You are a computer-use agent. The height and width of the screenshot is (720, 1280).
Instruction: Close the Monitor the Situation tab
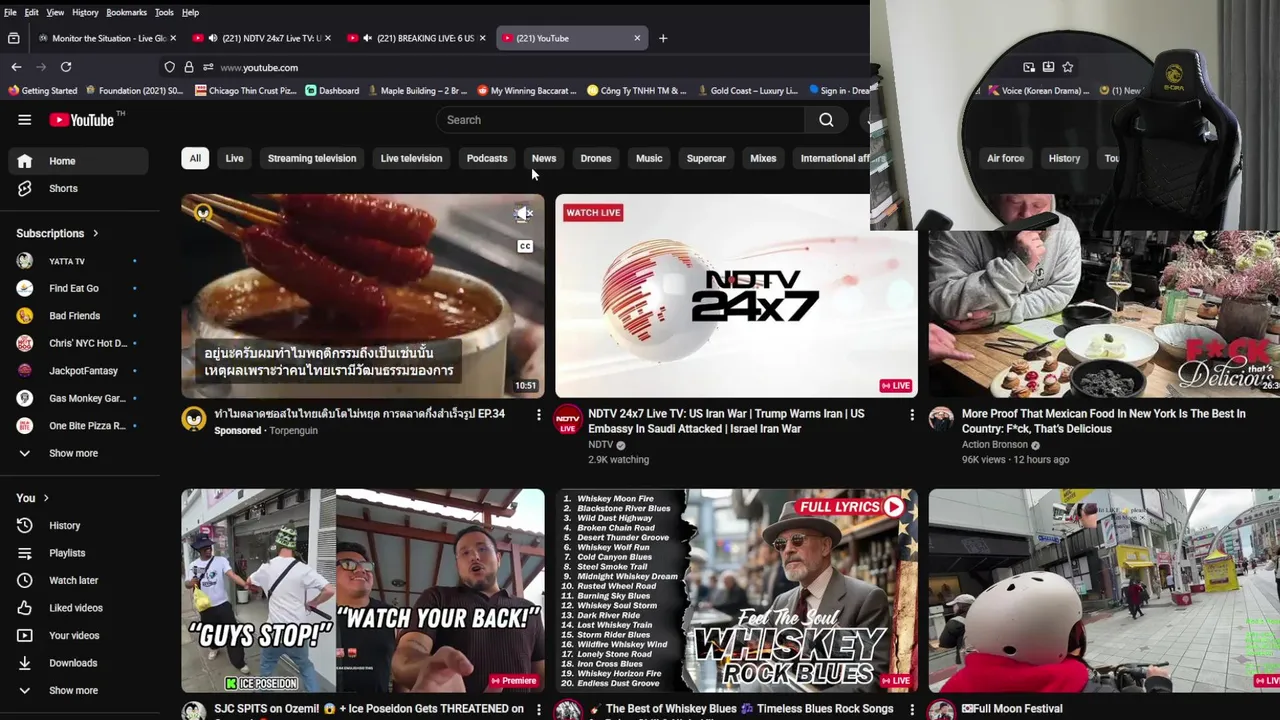click(173, 38)
